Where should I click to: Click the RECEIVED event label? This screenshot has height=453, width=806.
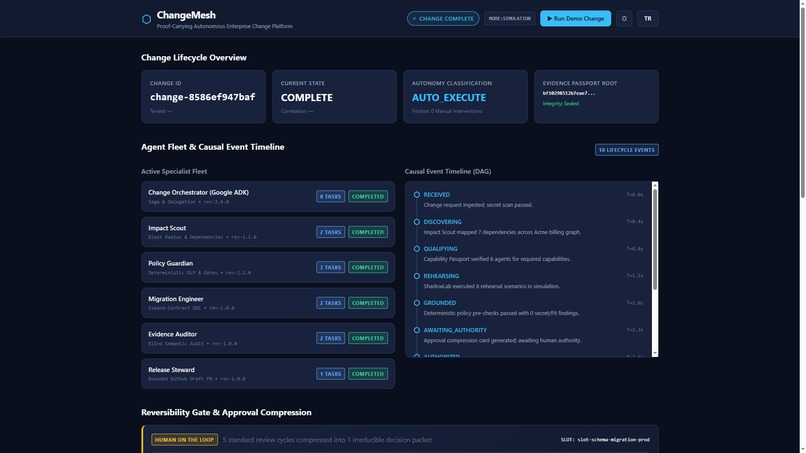[436, 194]
